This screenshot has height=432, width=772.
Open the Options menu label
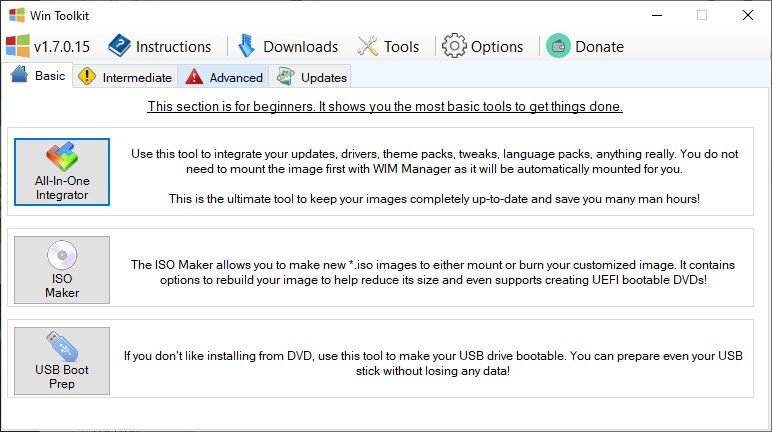[x=497, y=47]
